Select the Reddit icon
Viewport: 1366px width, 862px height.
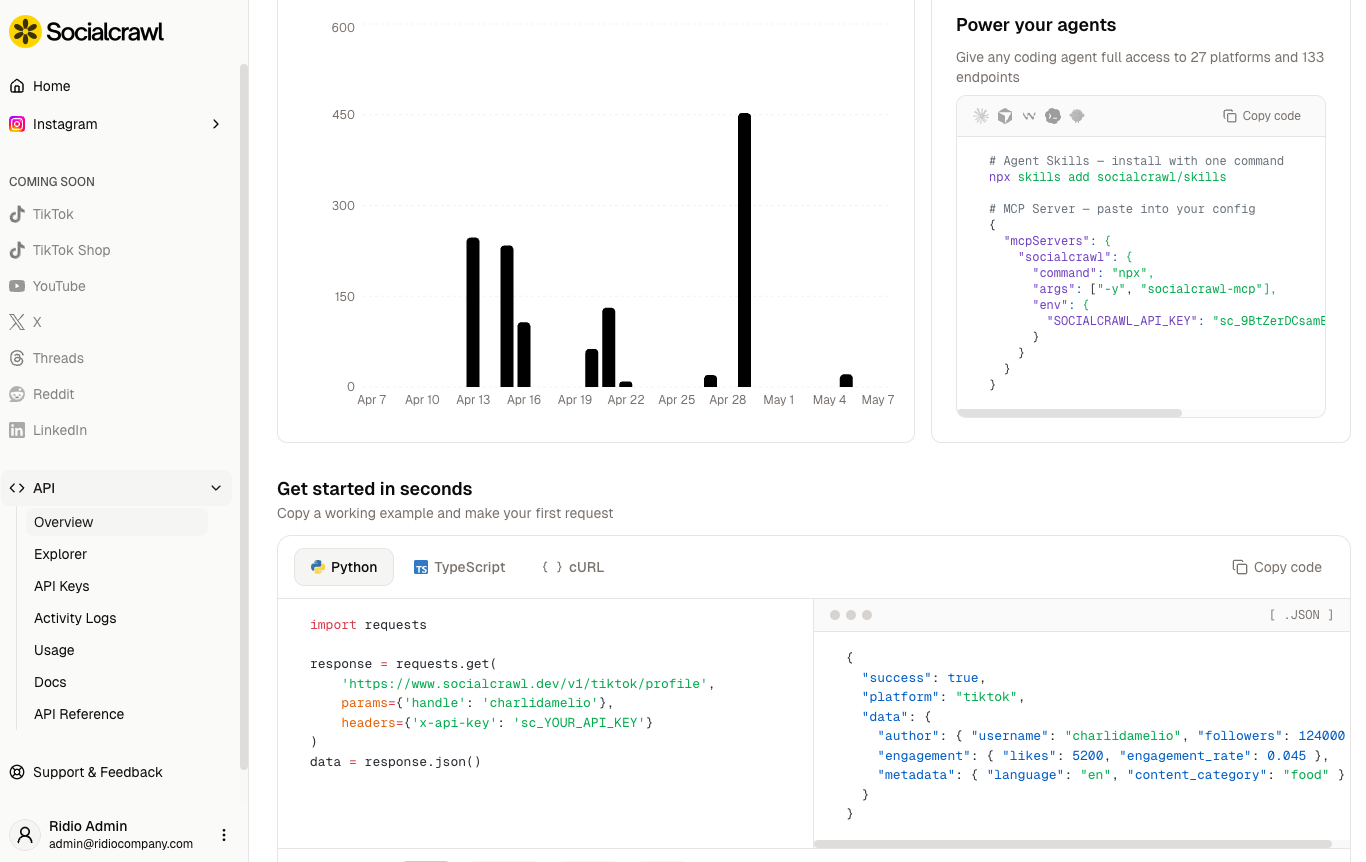(17, 394)
